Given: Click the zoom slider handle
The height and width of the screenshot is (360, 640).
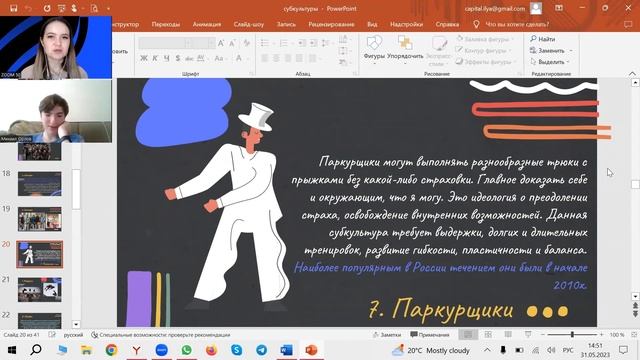Looking at the screenshot, I should 572,335.
